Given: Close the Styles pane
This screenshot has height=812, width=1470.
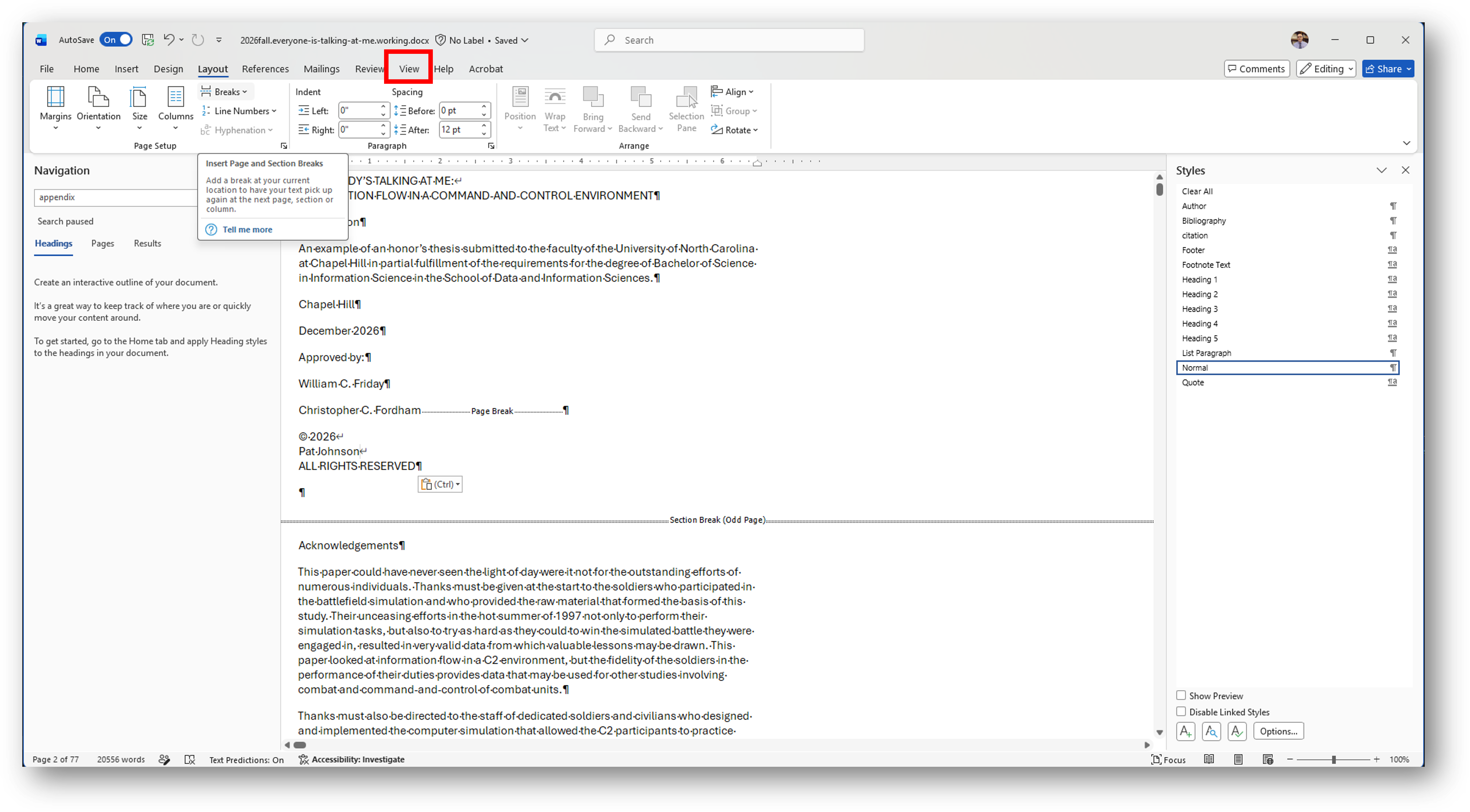Looking at the screenshot, I should [1405, 170].
